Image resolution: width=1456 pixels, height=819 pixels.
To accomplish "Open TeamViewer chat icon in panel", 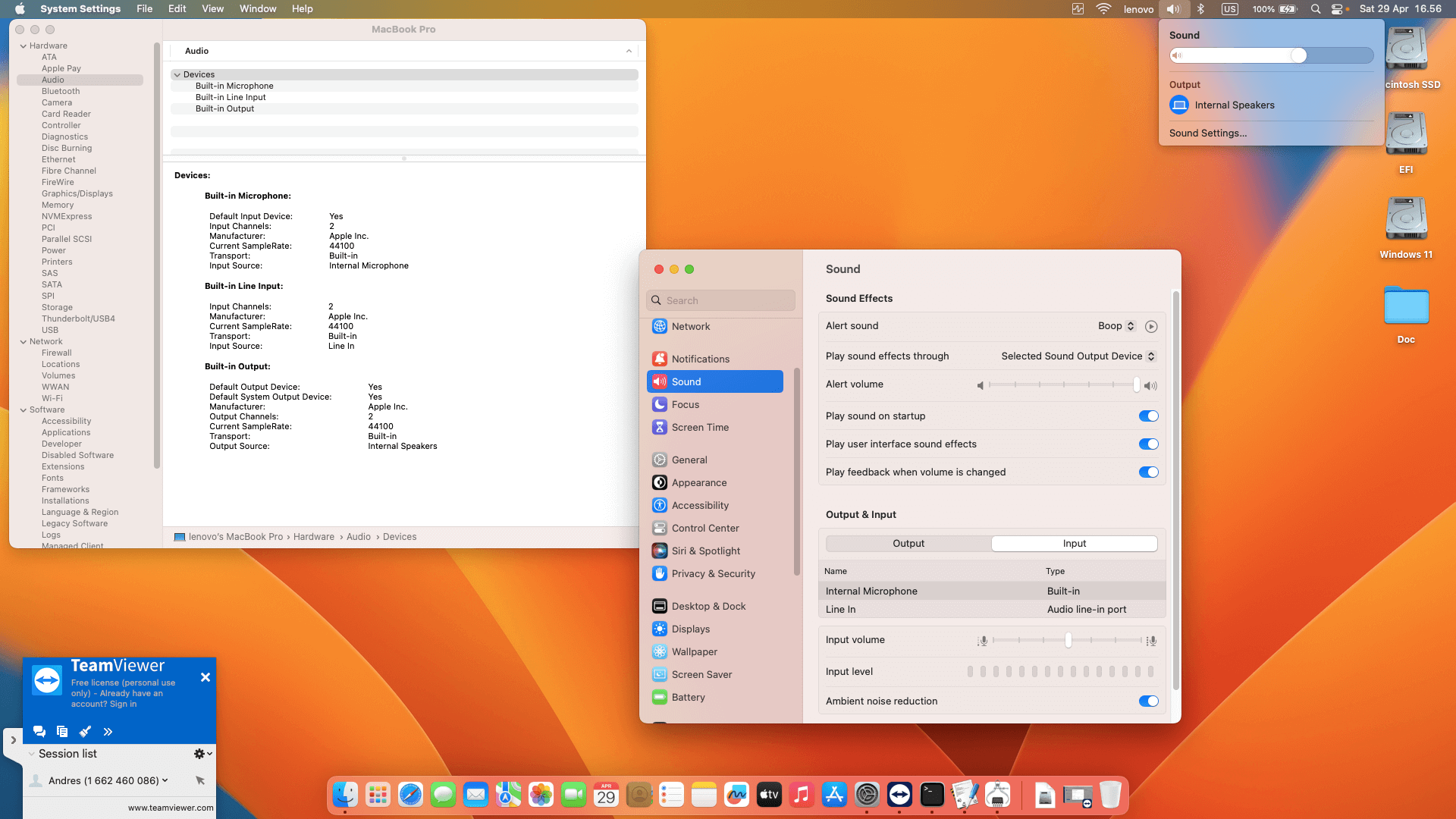I will tap(39, 732).
